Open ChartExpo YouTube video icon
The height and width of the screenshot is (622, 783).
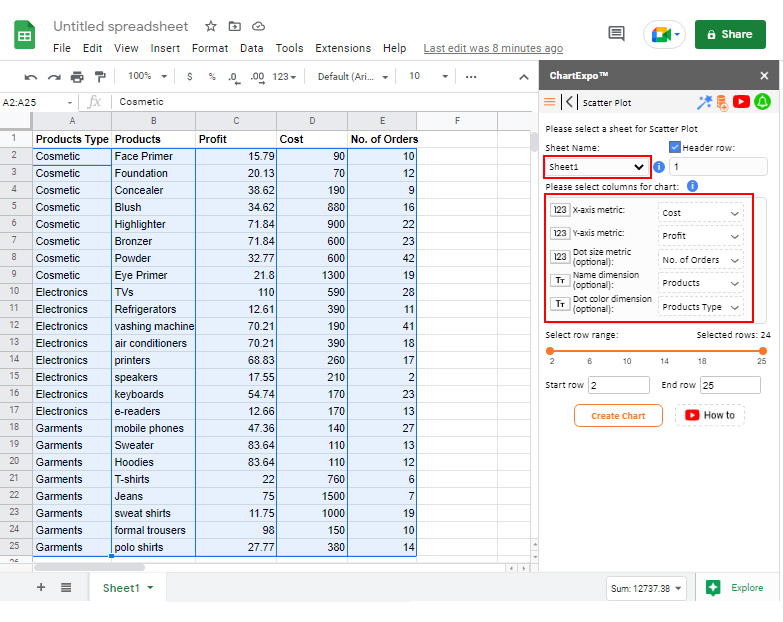pos(742,102)
